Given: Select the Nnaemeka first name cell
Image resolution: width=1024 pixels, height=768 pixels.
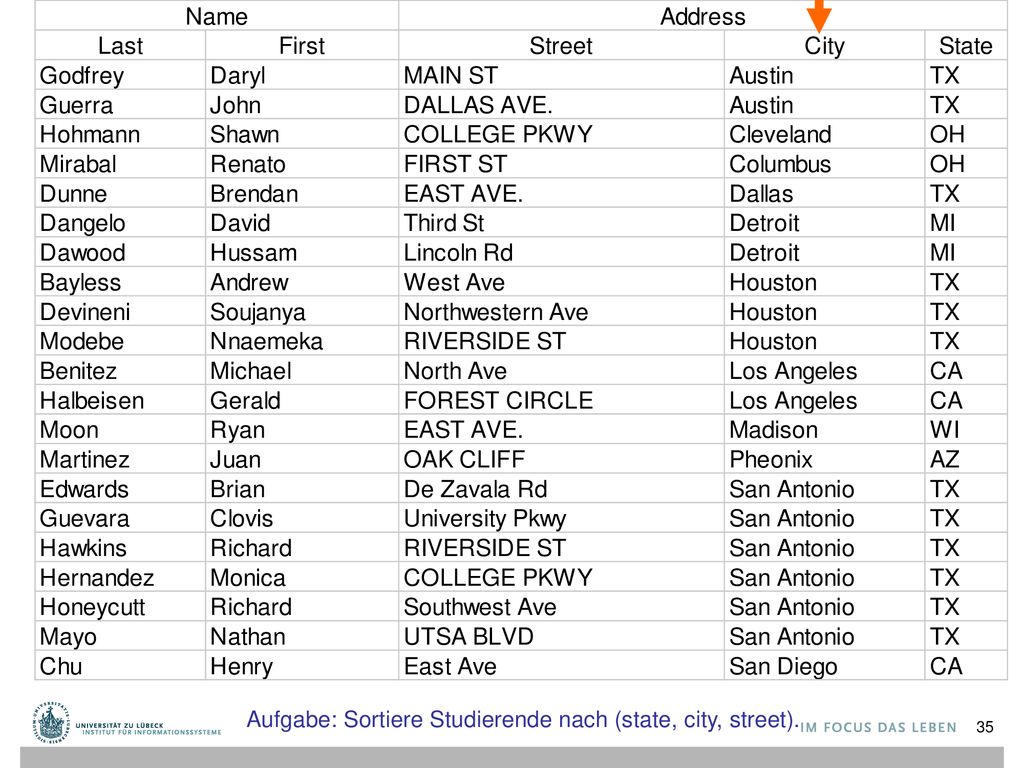Looking at the screenshot, I should click(x=302, y=342).
